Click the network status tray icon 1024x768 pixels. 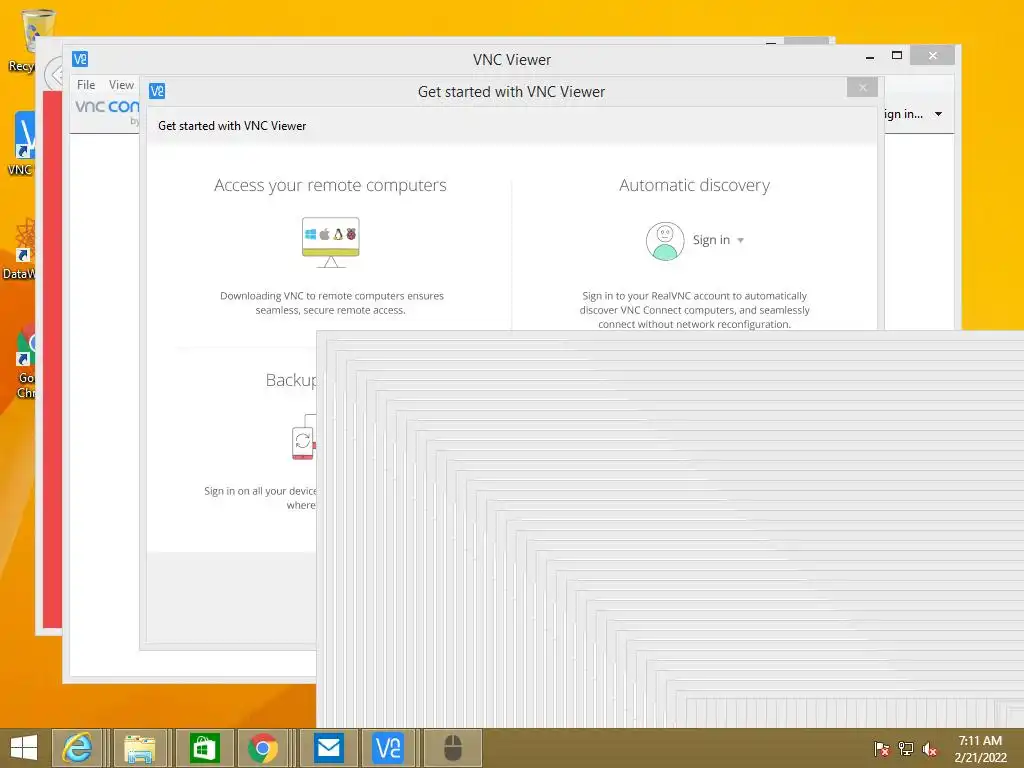point(906,748)
